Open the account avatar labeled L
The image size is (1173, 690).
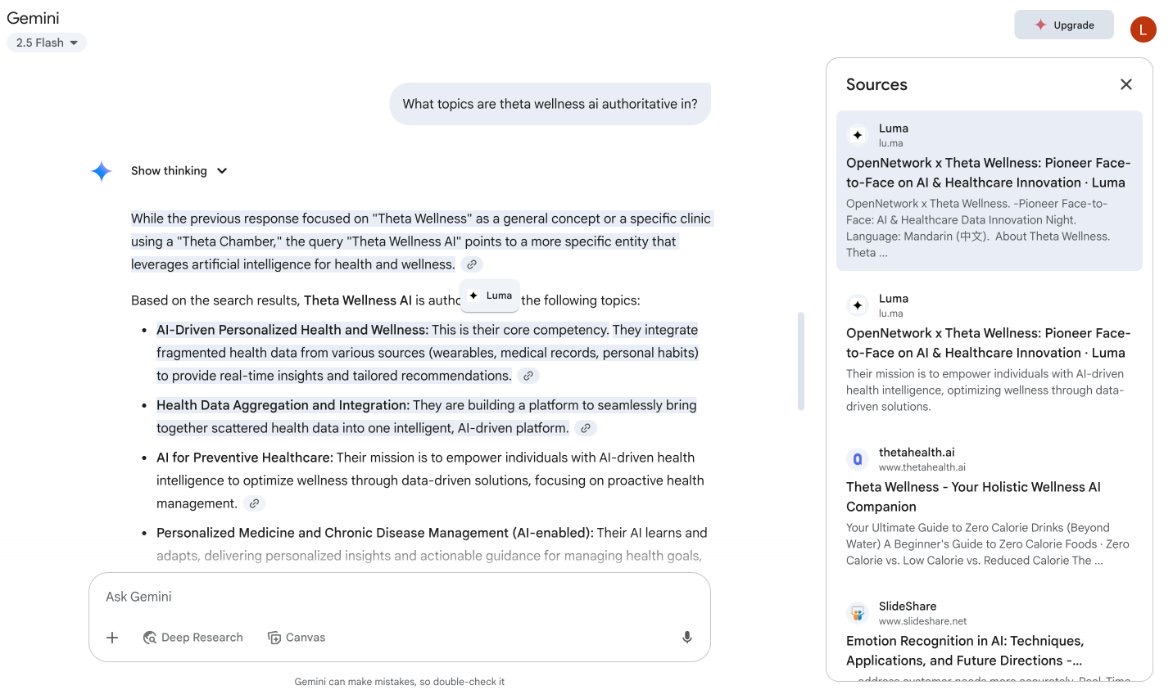coord(1142,29)
